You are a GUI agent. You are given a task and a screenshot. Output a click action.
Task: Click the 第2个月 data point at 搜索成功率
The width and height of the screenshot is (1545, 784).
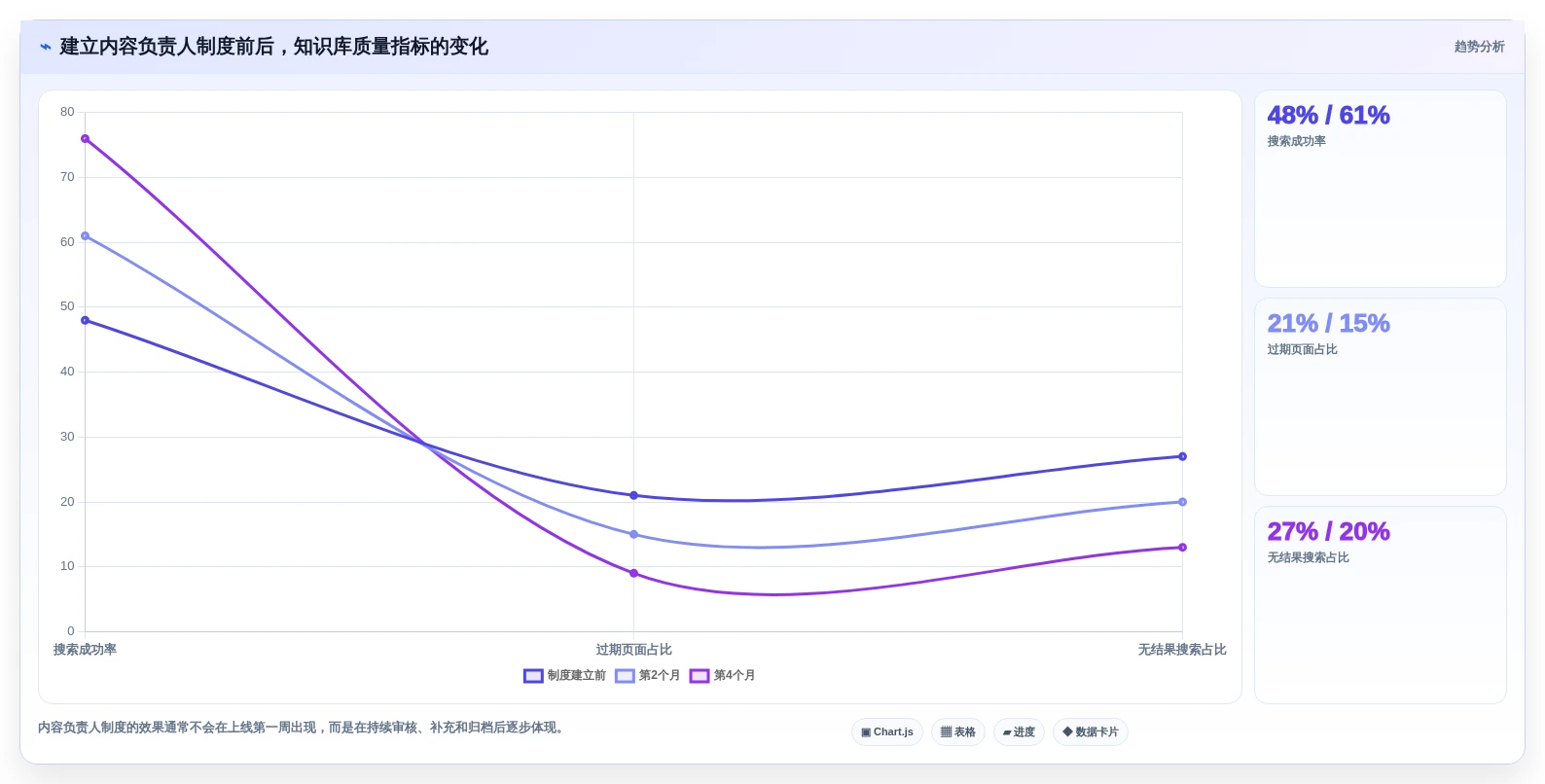(x=86, y=236)
